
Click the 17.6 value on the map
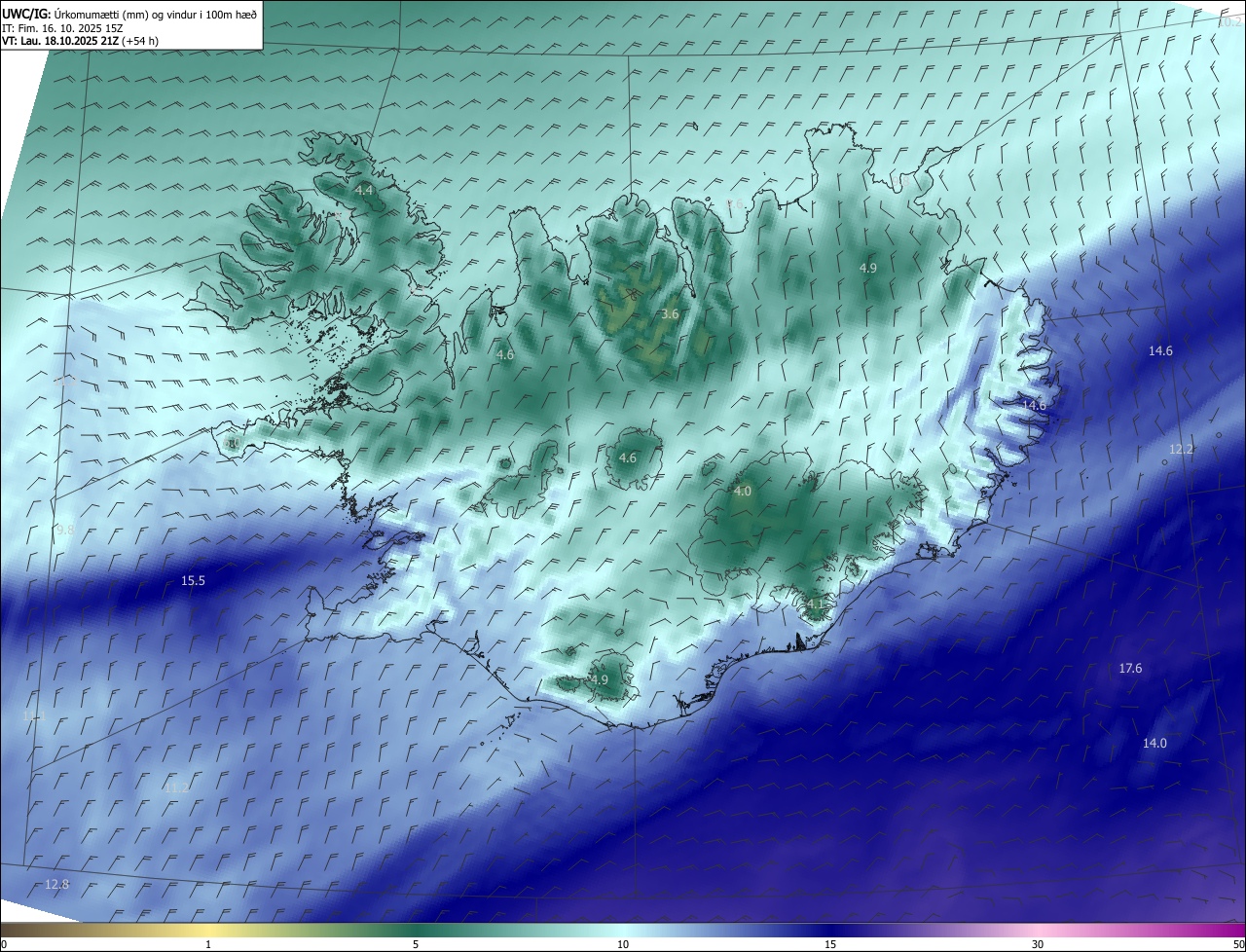click(x=1130, y=668)
